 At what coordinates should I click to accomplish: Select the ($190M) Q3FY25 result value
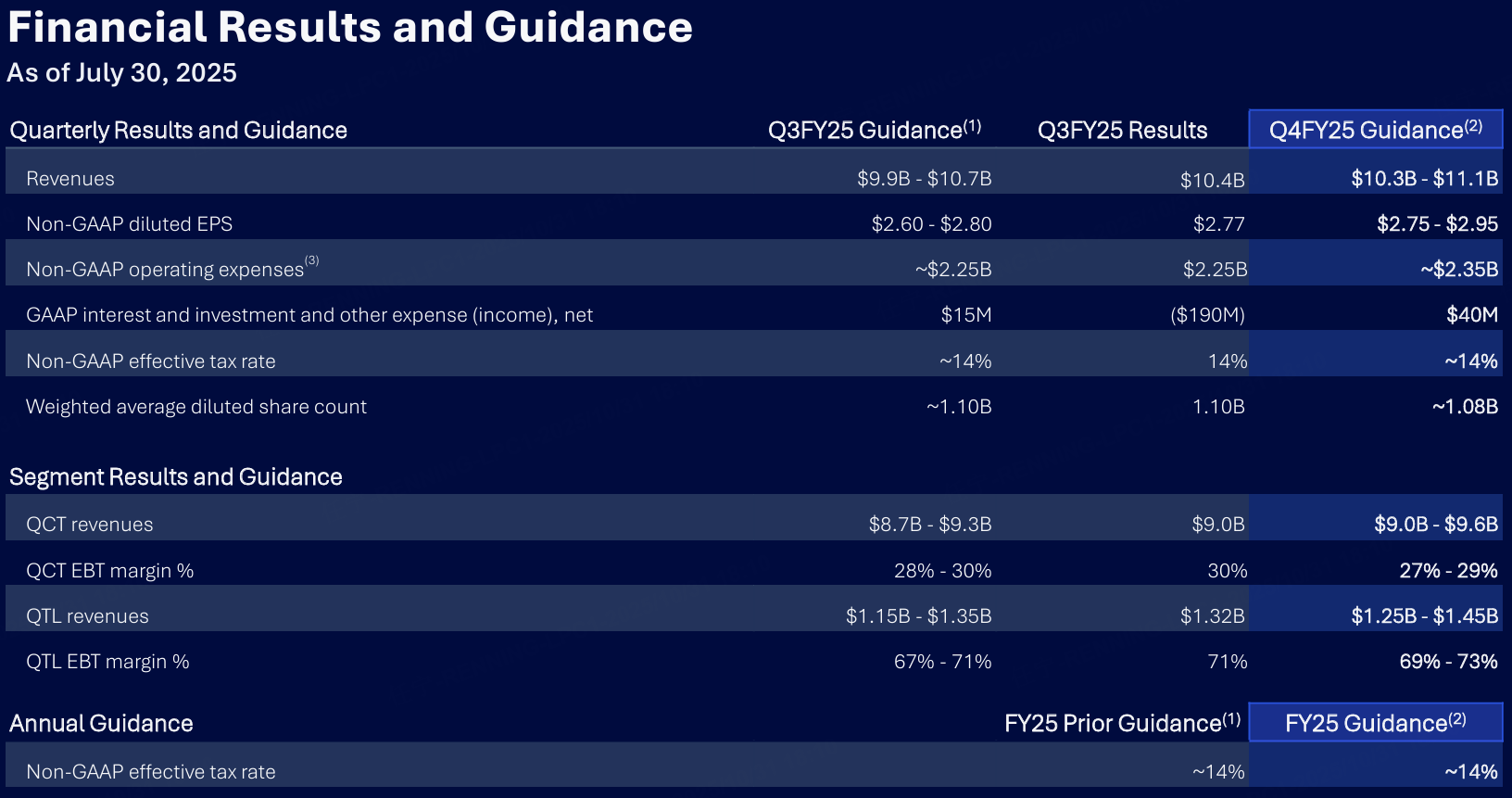1207,315
